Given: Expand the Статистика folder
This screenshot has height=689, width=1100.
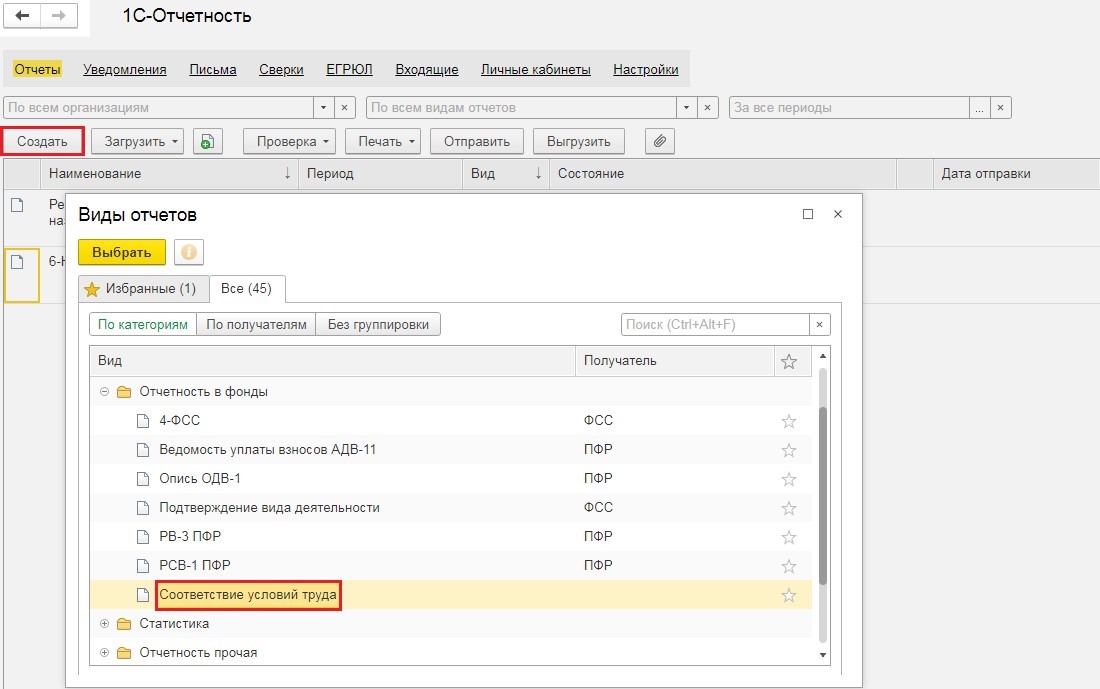Looking at the screenshot, I should 104,624.
